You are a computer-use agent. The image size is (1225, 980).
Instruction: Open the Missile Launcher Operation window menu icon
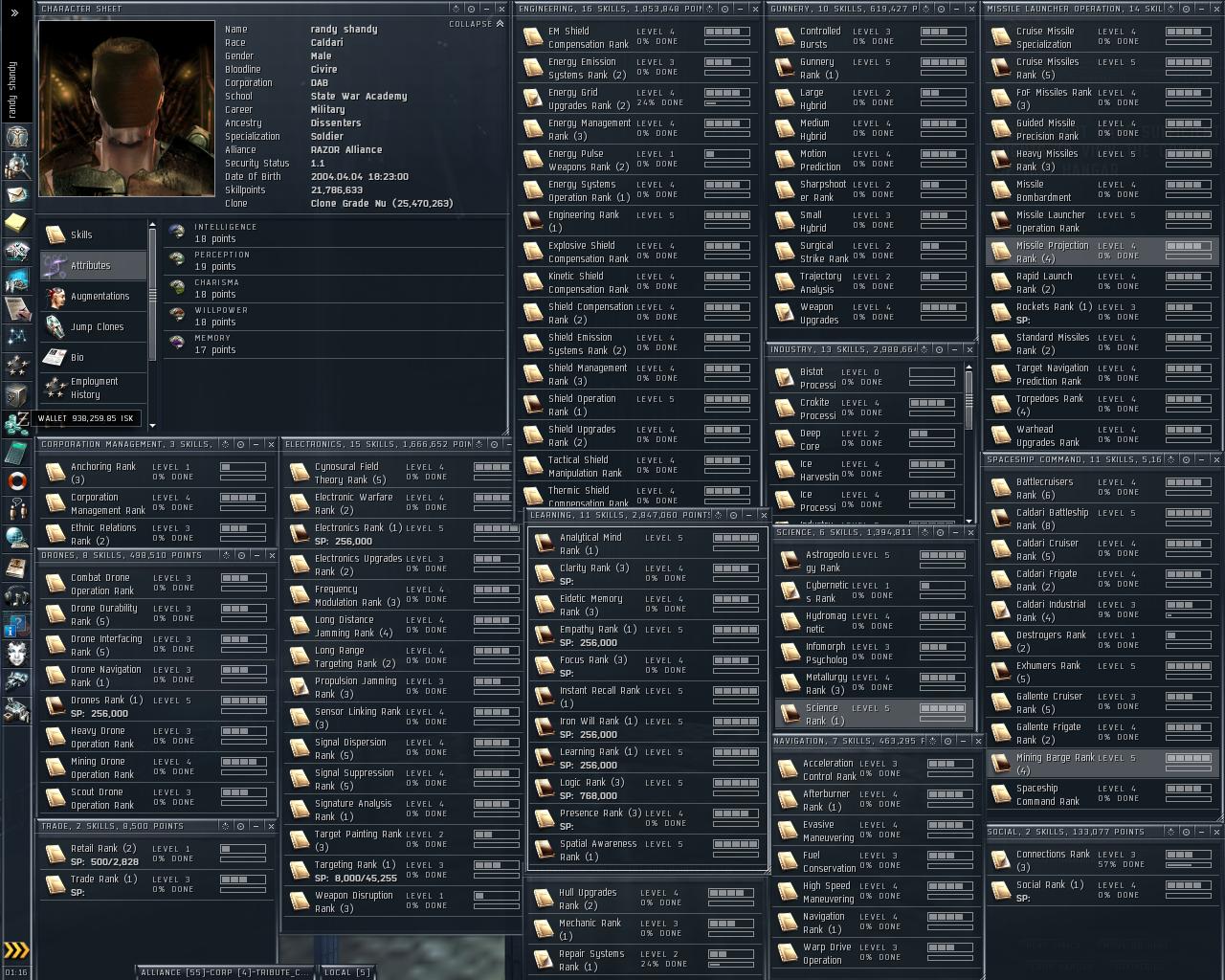click(x=1169, y=9)
